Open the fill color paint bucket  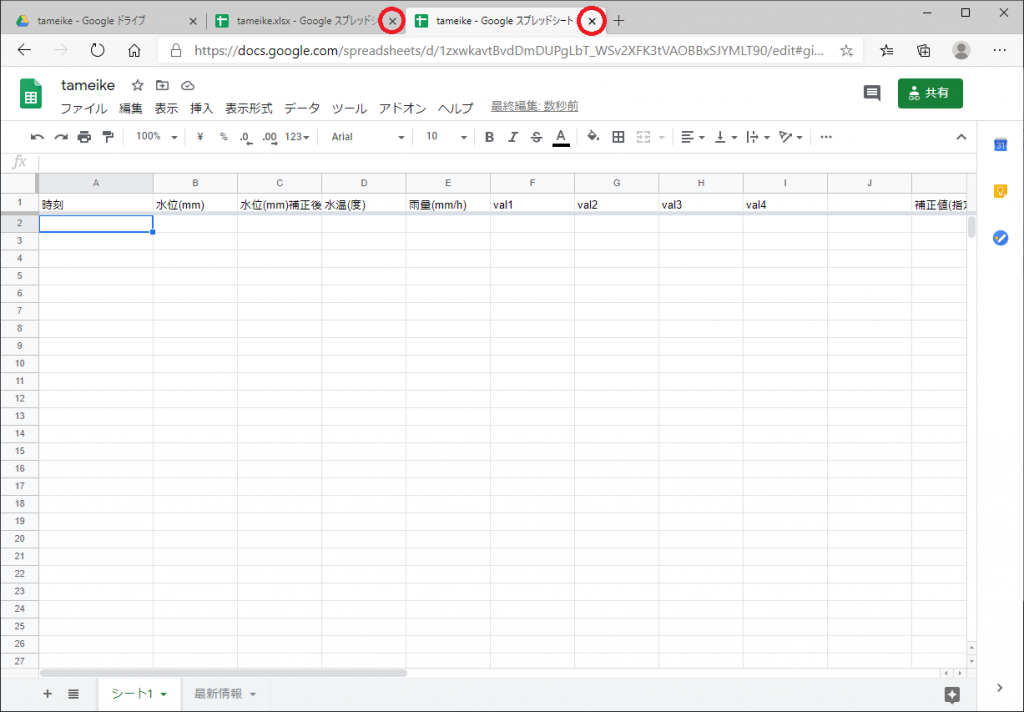(x=593, y=137)
